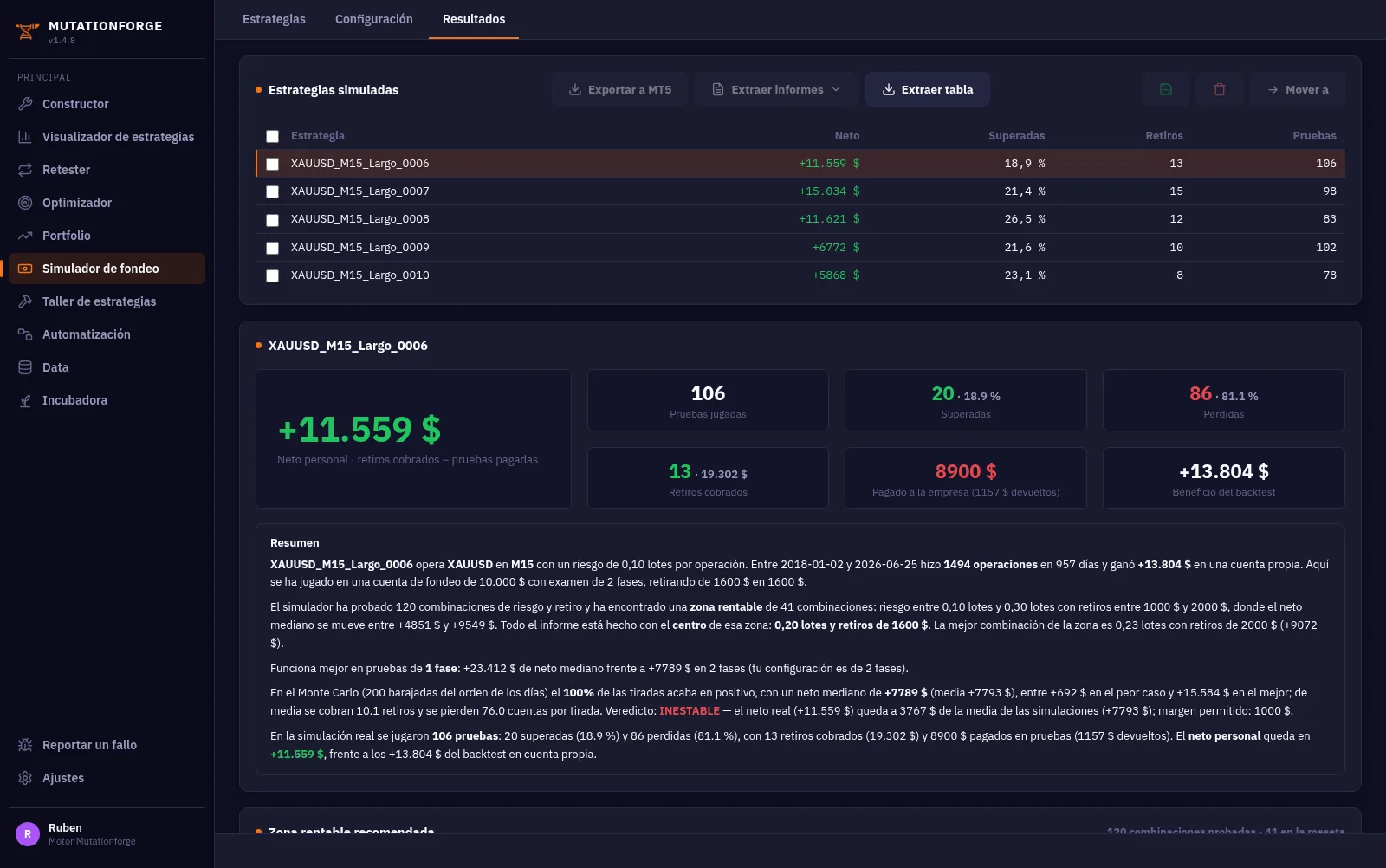Sort by the Neto column header

pos(847,136)
